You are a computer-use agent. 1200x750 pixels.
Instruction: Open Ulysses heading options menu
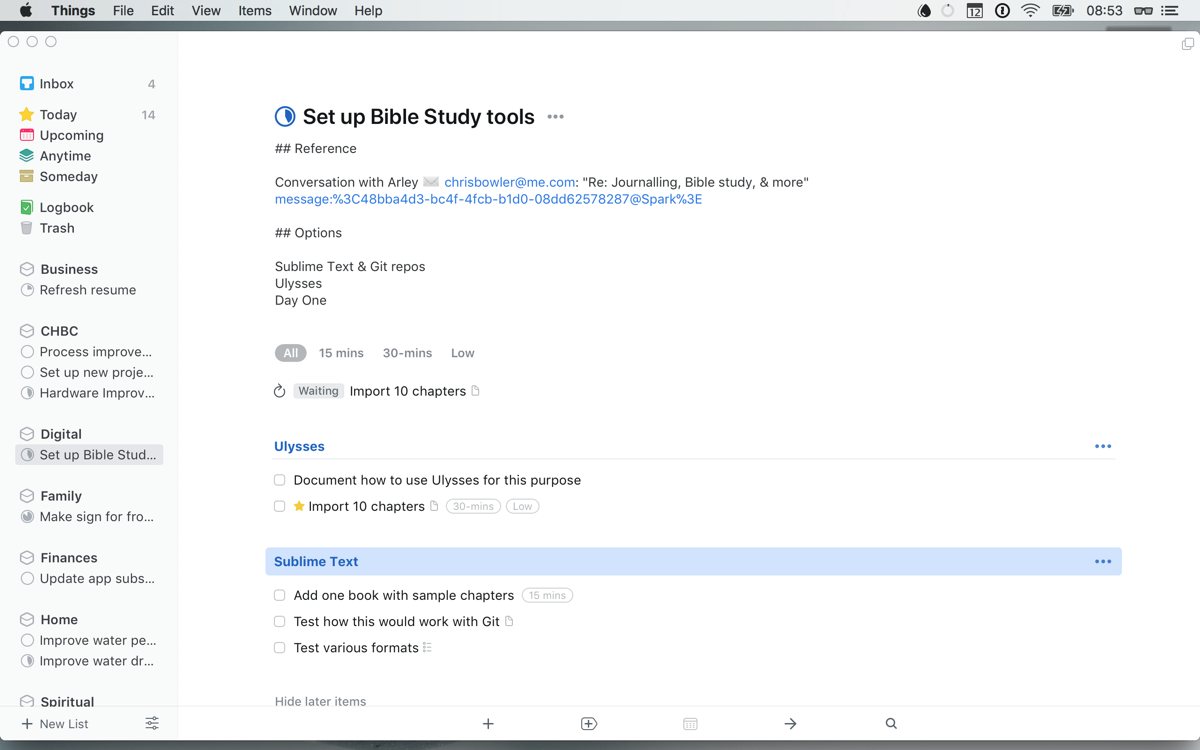(x=1103, y=446)
